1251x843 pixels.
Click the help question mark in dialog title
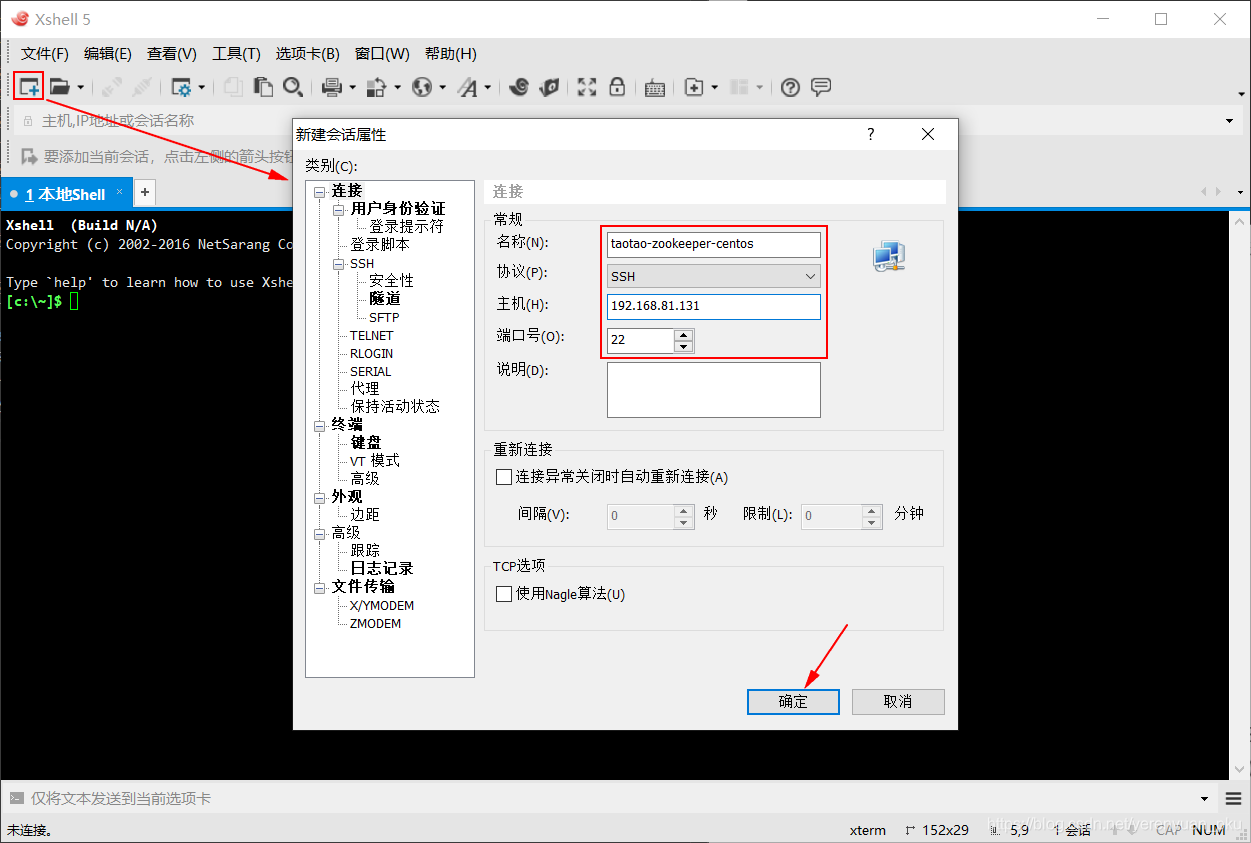[871, 134]
